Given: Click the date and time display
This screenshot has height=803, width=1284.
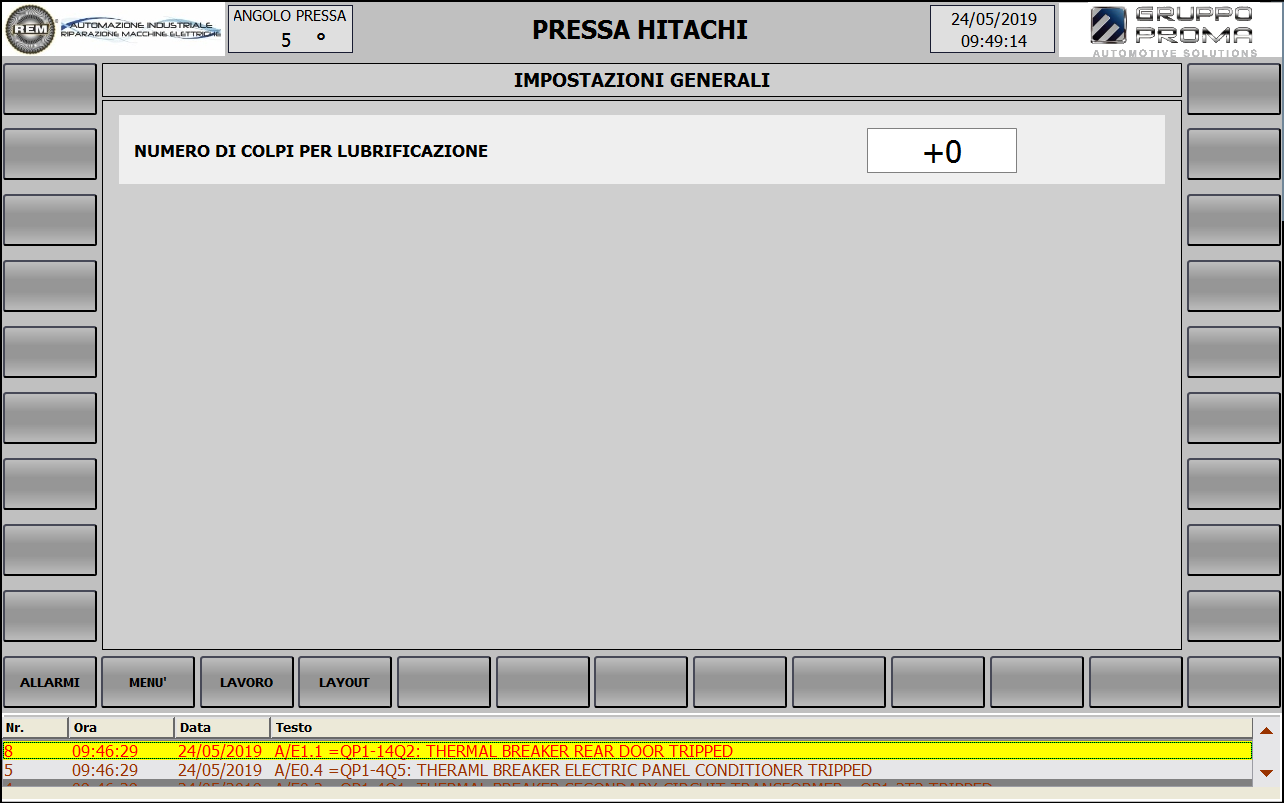Looking at the screenshot, I should tap(992, 29).
